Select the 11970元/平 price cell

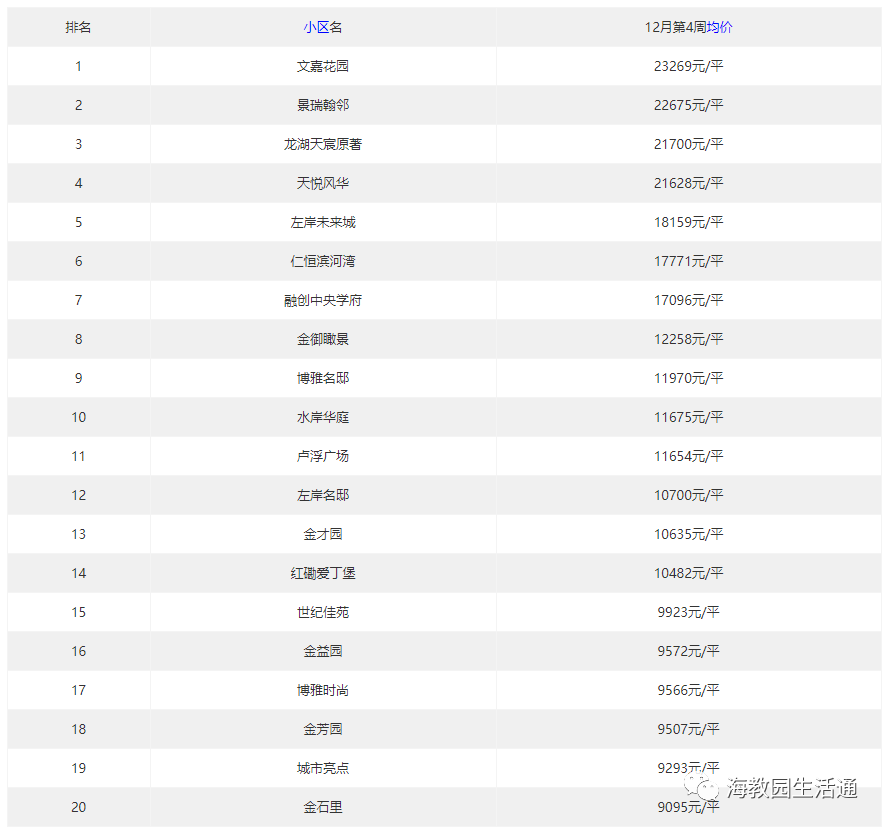tap(689, 378)
